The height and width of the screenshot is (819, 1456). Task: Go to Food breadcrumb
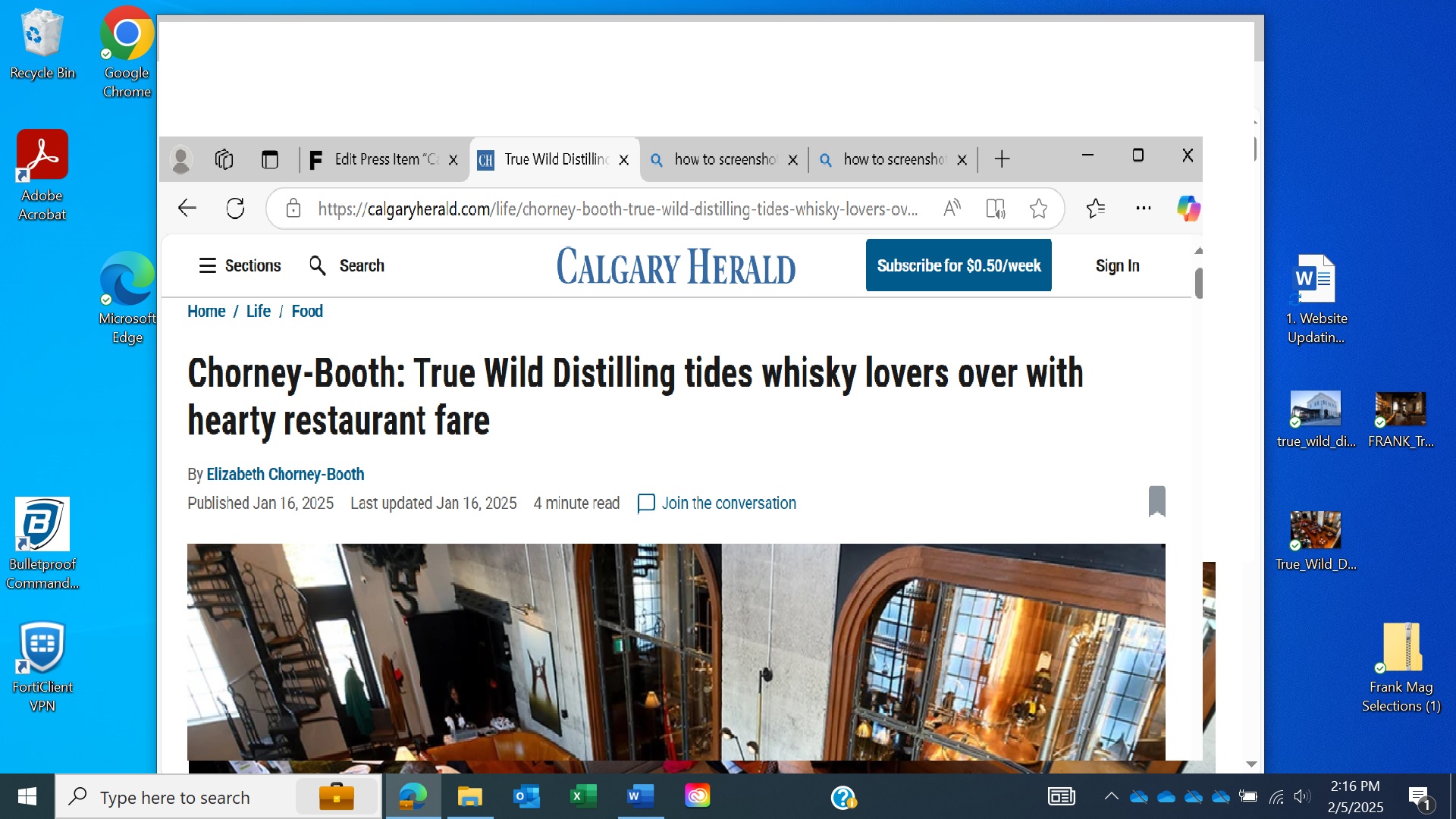tap(307, 311)
